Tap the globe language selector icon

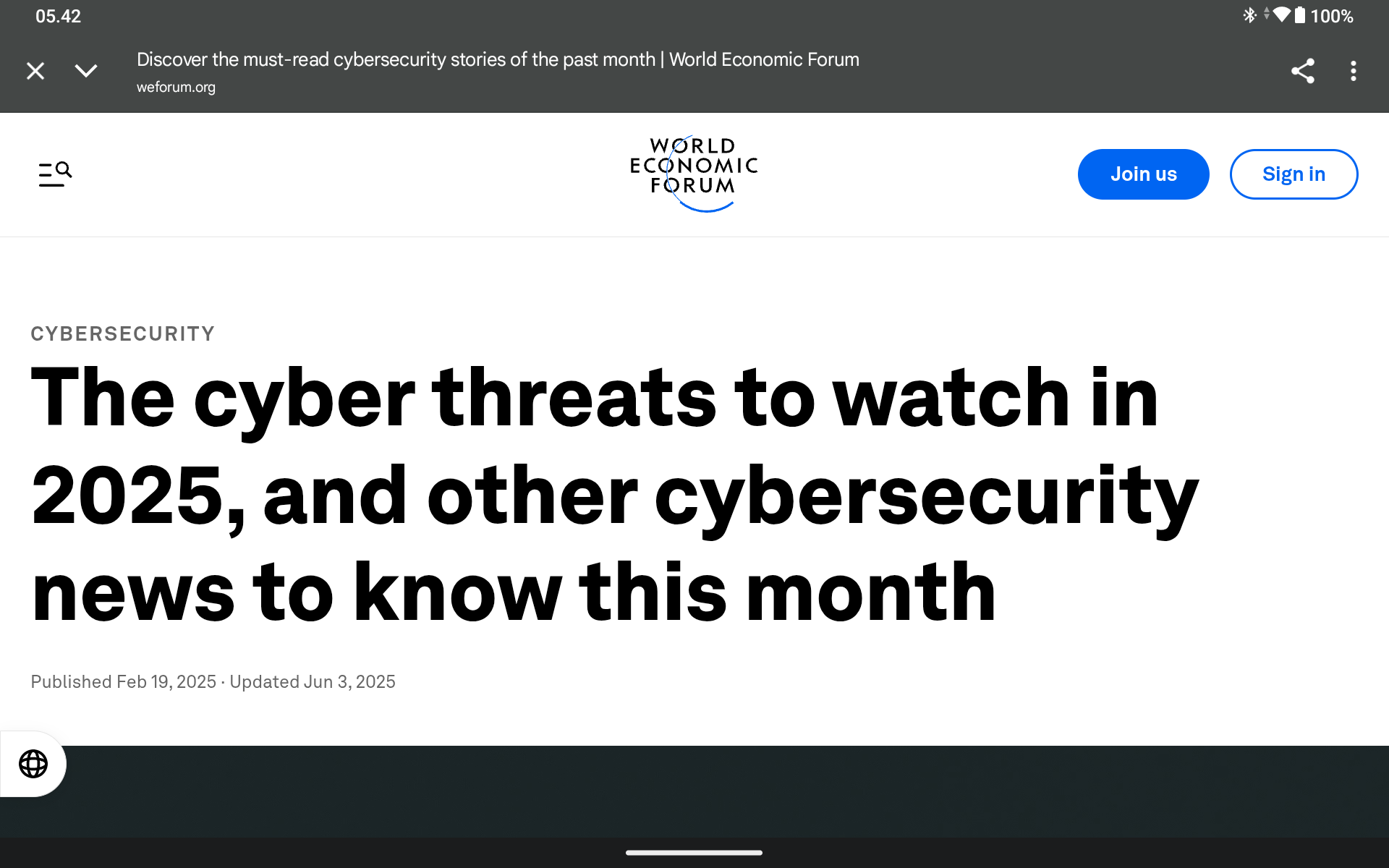(x=33, y=764)
